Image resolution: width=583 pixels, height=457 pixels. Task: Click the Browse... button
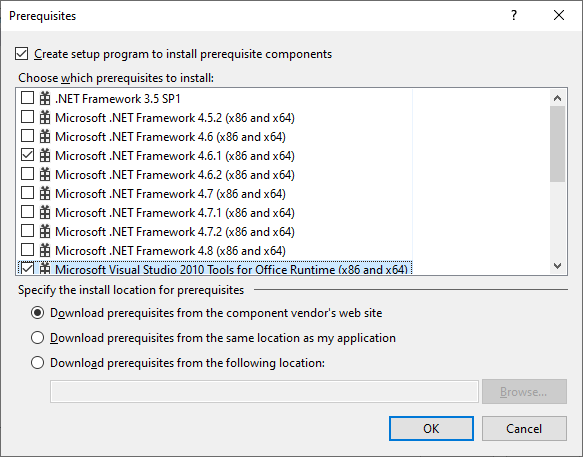tap(524, 392)
